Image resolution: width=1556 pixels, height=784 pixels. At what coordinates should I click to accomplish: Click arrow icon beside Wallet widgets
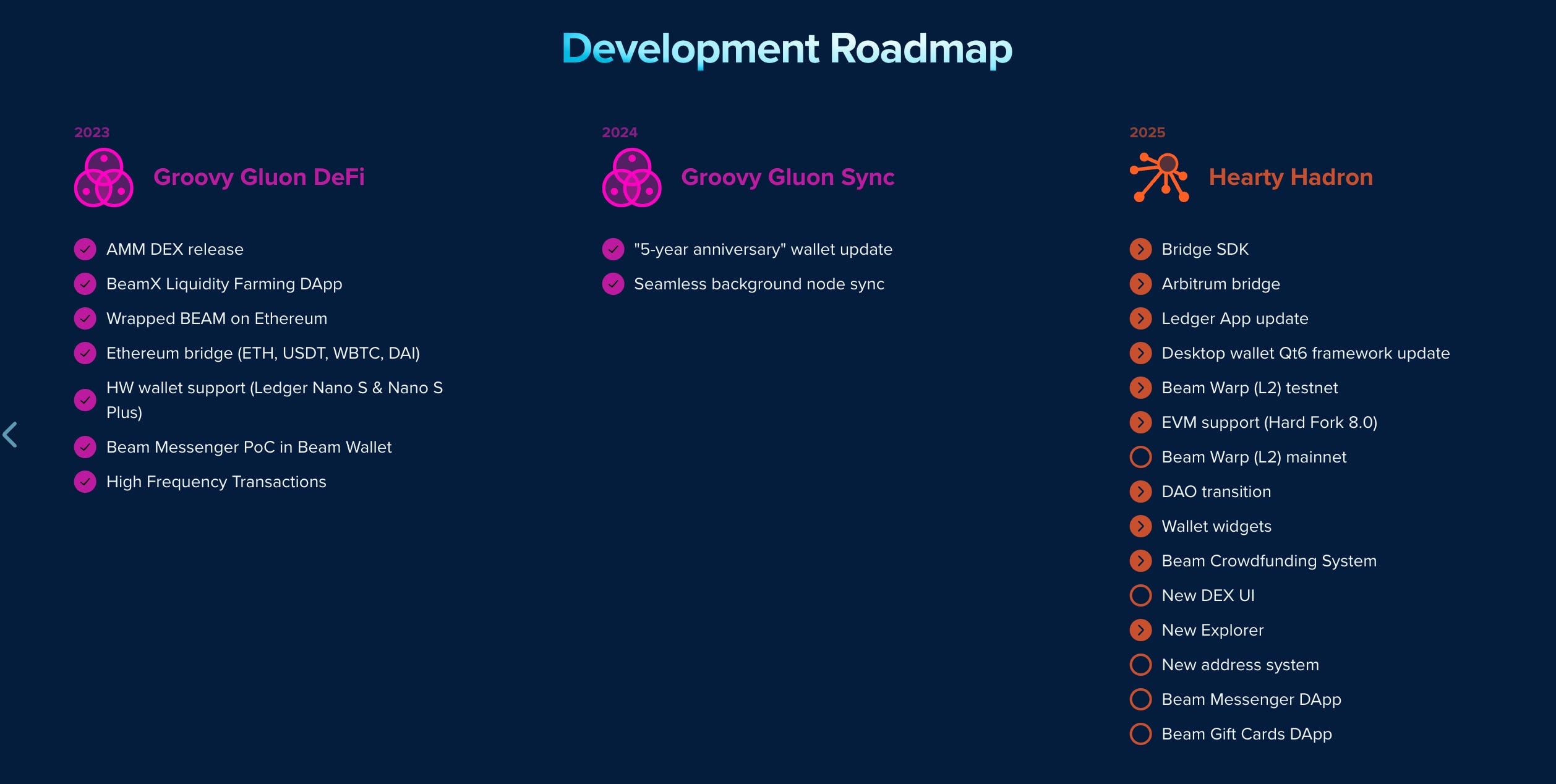point(1141,526)
